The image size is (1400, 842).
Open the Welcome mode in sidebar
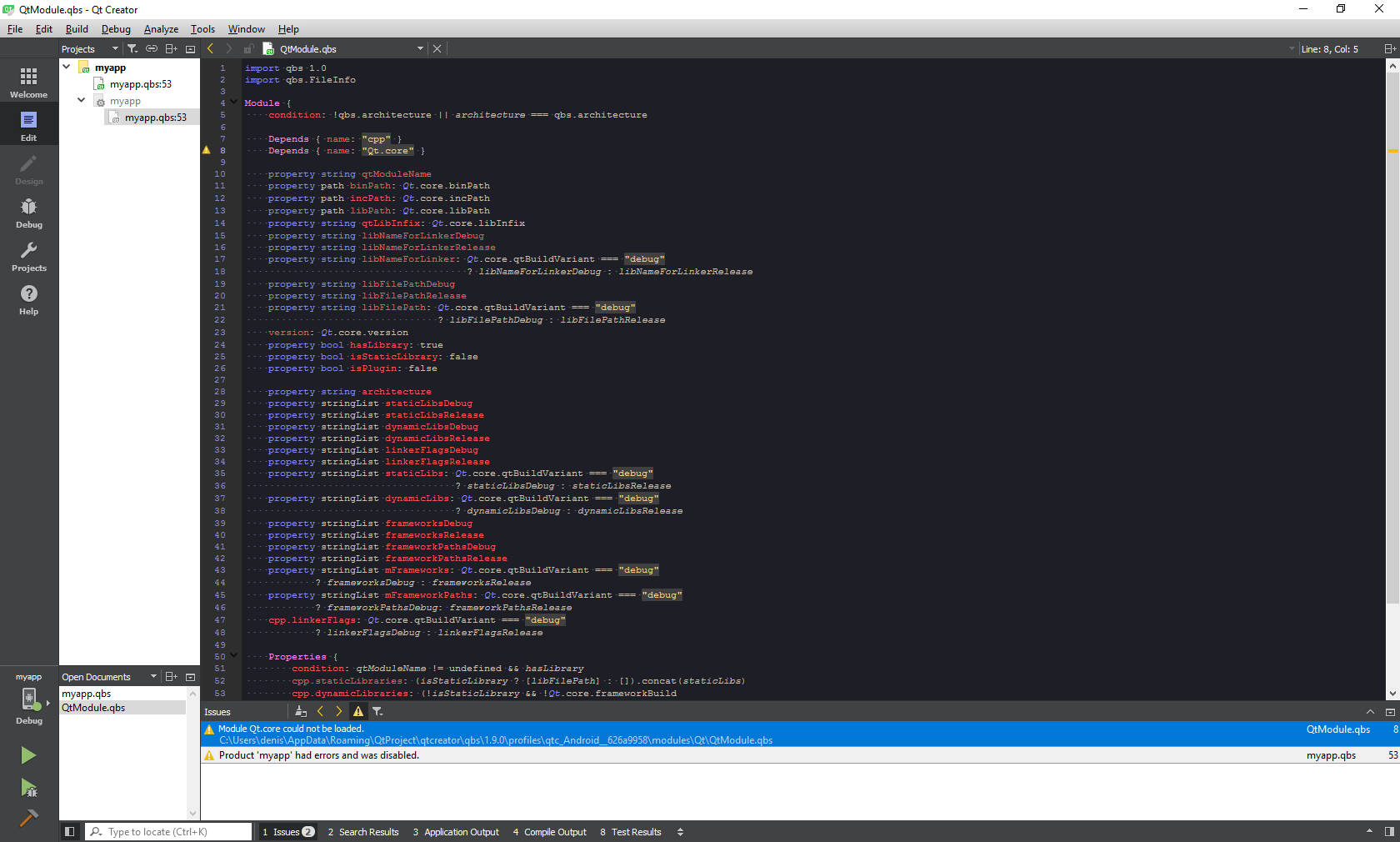pyautogui.click(x=28, y=83)
